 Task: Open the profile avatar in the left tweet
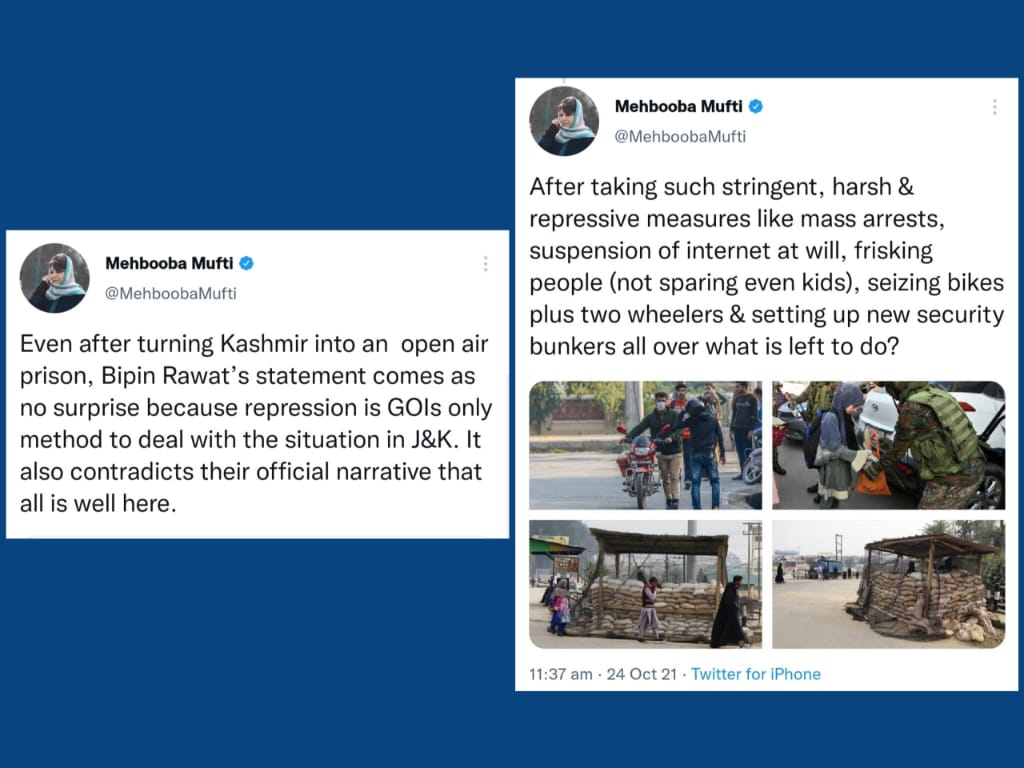(x=54, y=278)
